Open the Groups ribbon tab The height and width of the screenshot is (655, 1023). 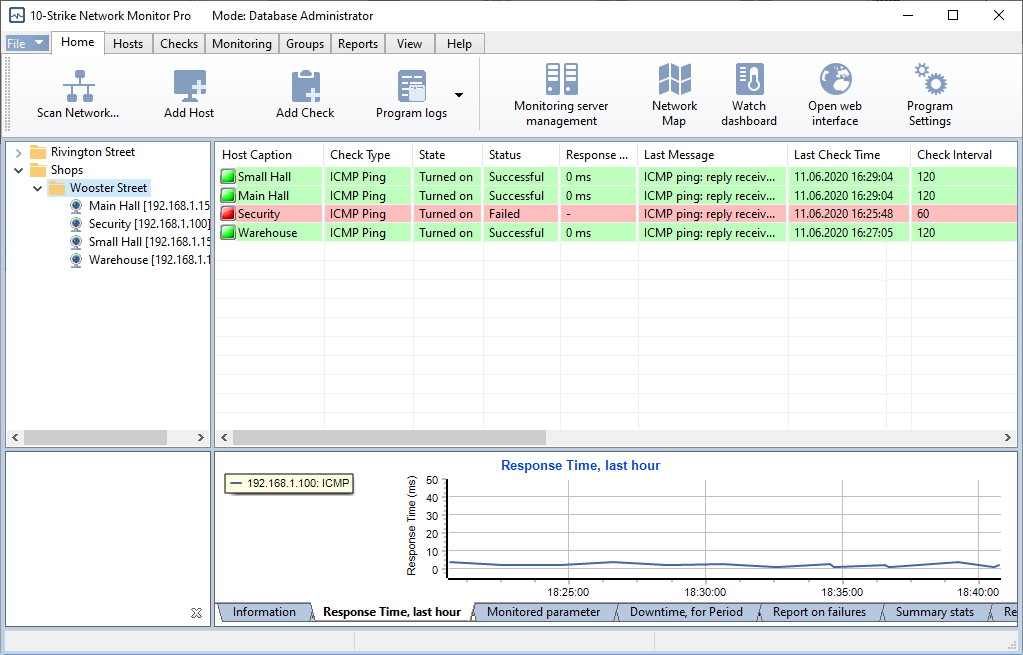click(x=305, y=44)
